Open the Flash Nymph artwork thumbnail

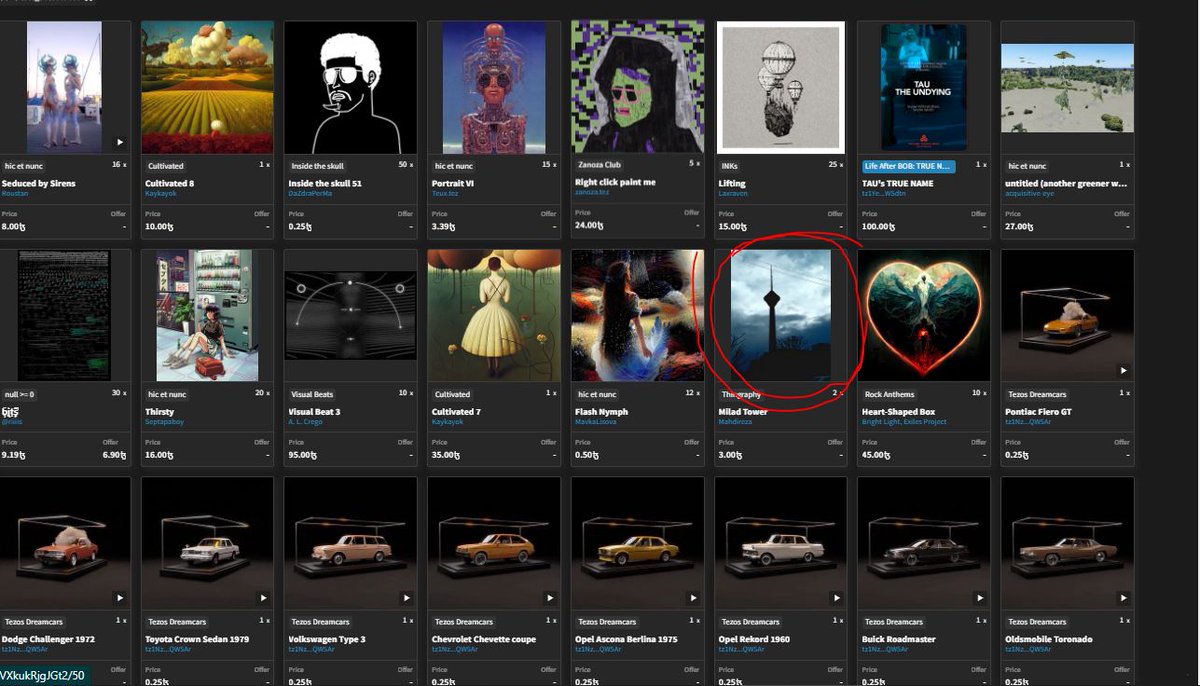click(x=637, y=315)
